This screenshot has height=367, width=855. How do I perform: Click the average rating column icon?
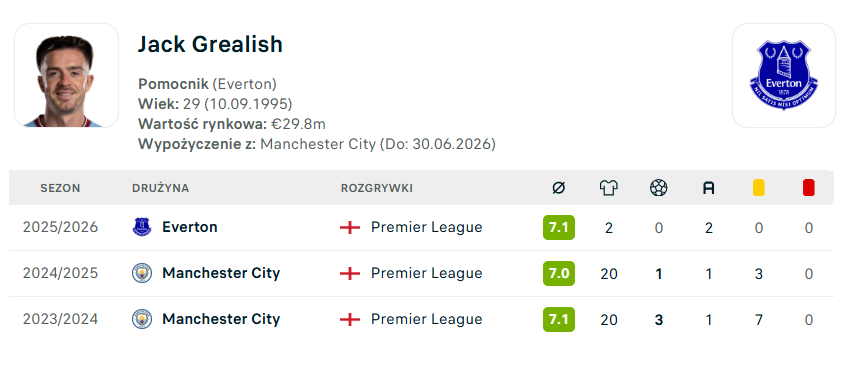click(x=558, y=188)
